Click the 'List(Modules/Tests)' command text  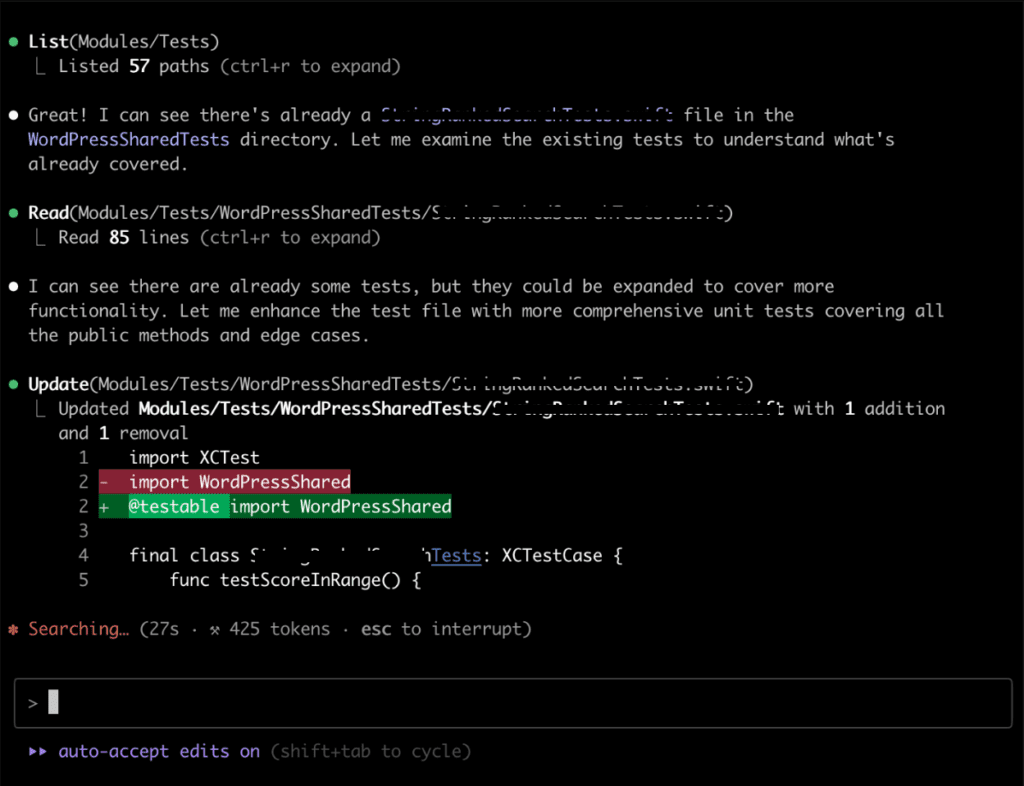click(123, 42)
